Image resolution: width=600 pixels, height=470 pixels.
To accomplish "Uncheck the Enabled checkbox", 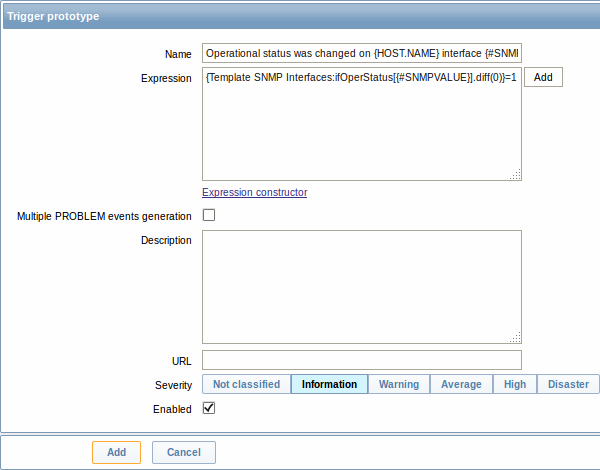I will pos(209,408).
